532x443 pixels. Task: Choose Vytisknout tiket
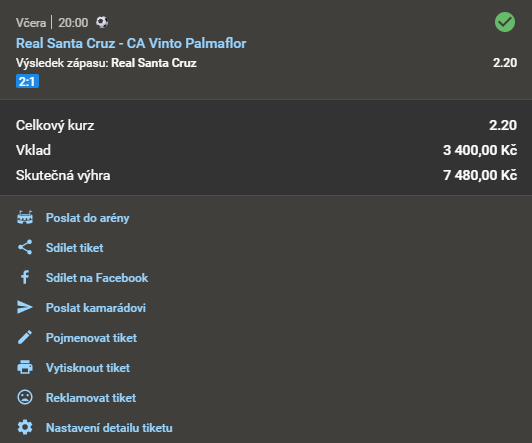[88, 368]
